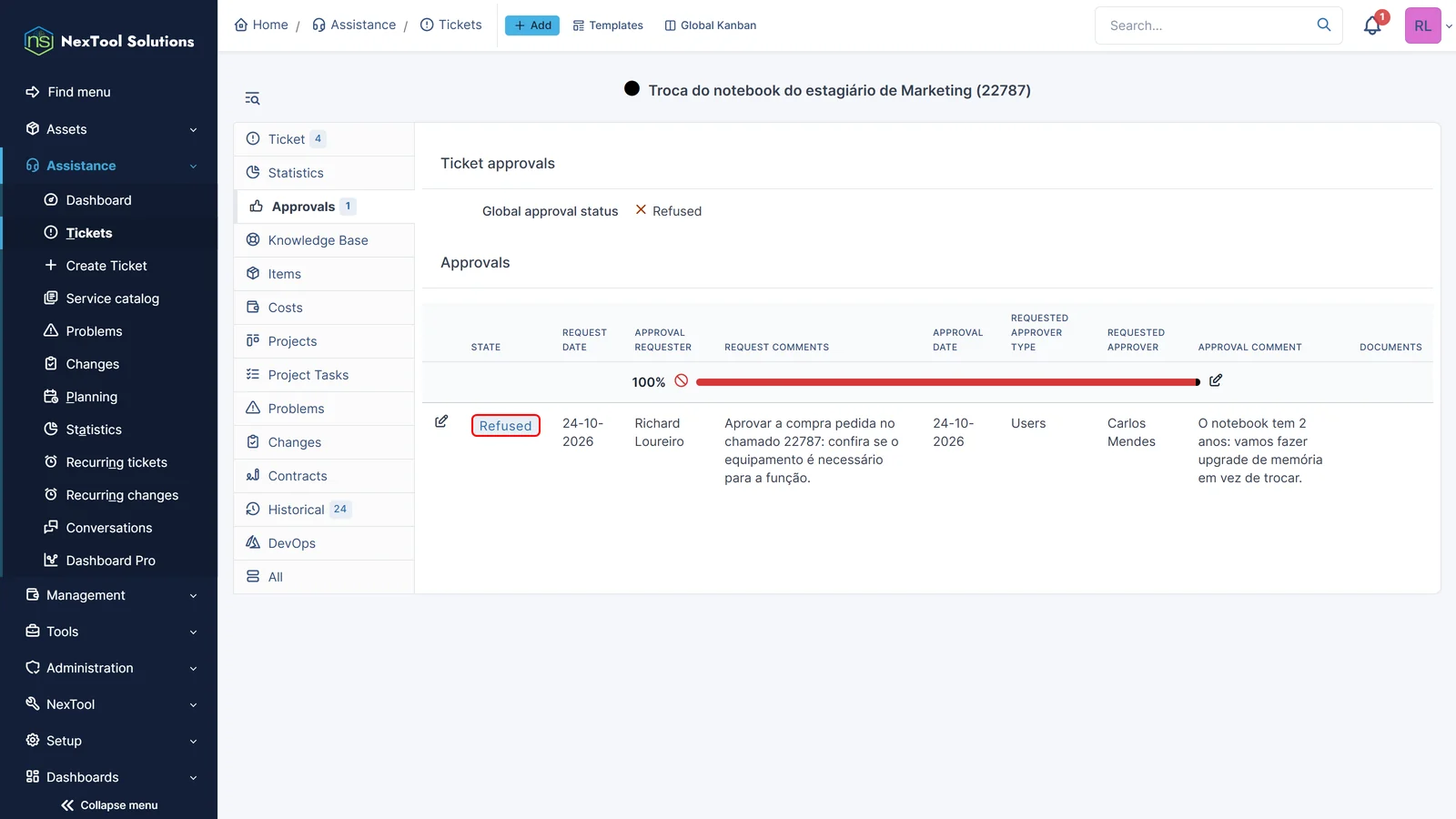This screenshot has height=819, width=1456.
Task: Select the Historical tab
Action: pyautogui.click(x=324, y=510)
